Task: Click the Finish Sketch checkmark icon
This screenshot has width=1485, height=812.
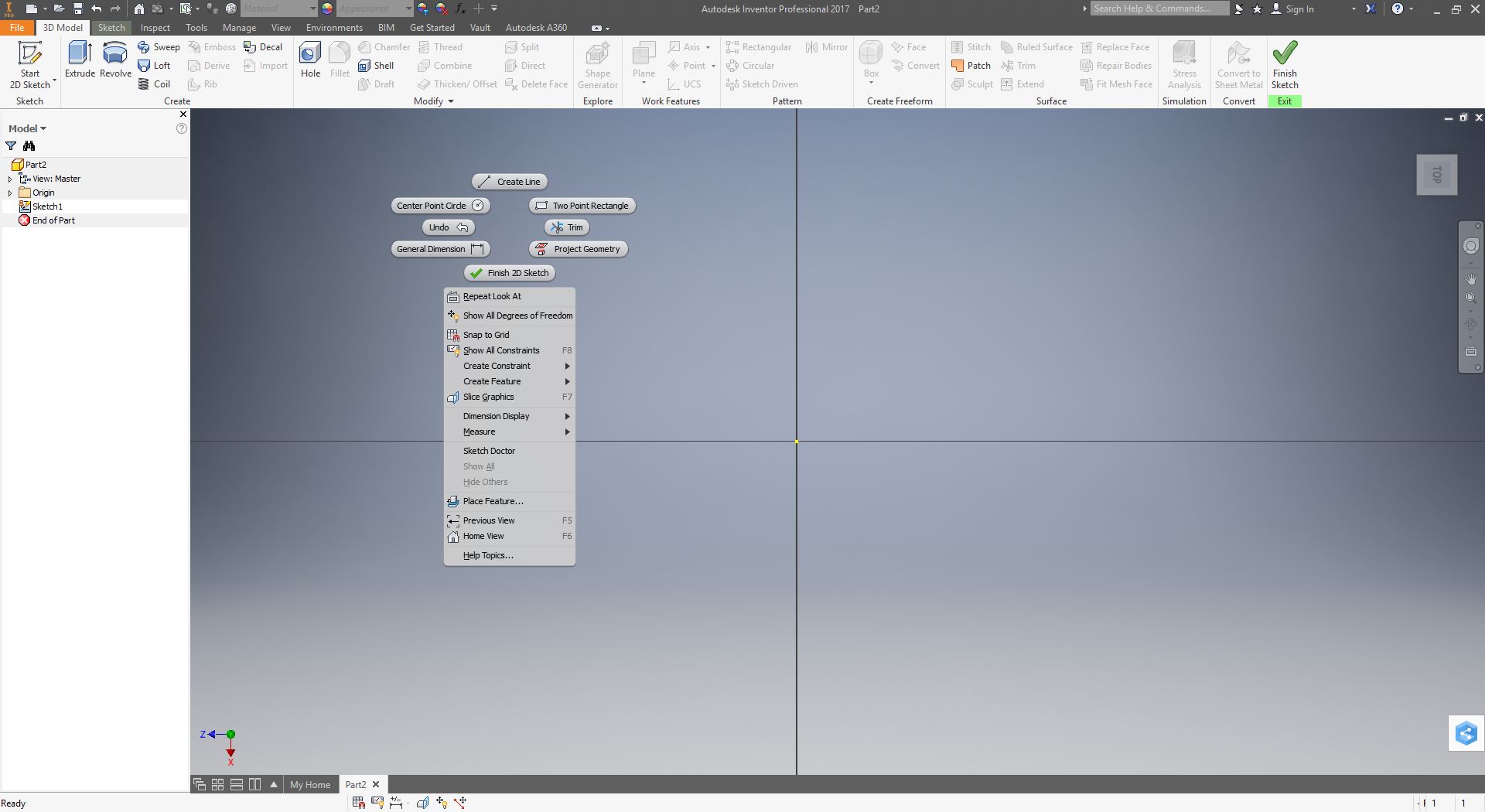Action: click(x=1285, y=54)
